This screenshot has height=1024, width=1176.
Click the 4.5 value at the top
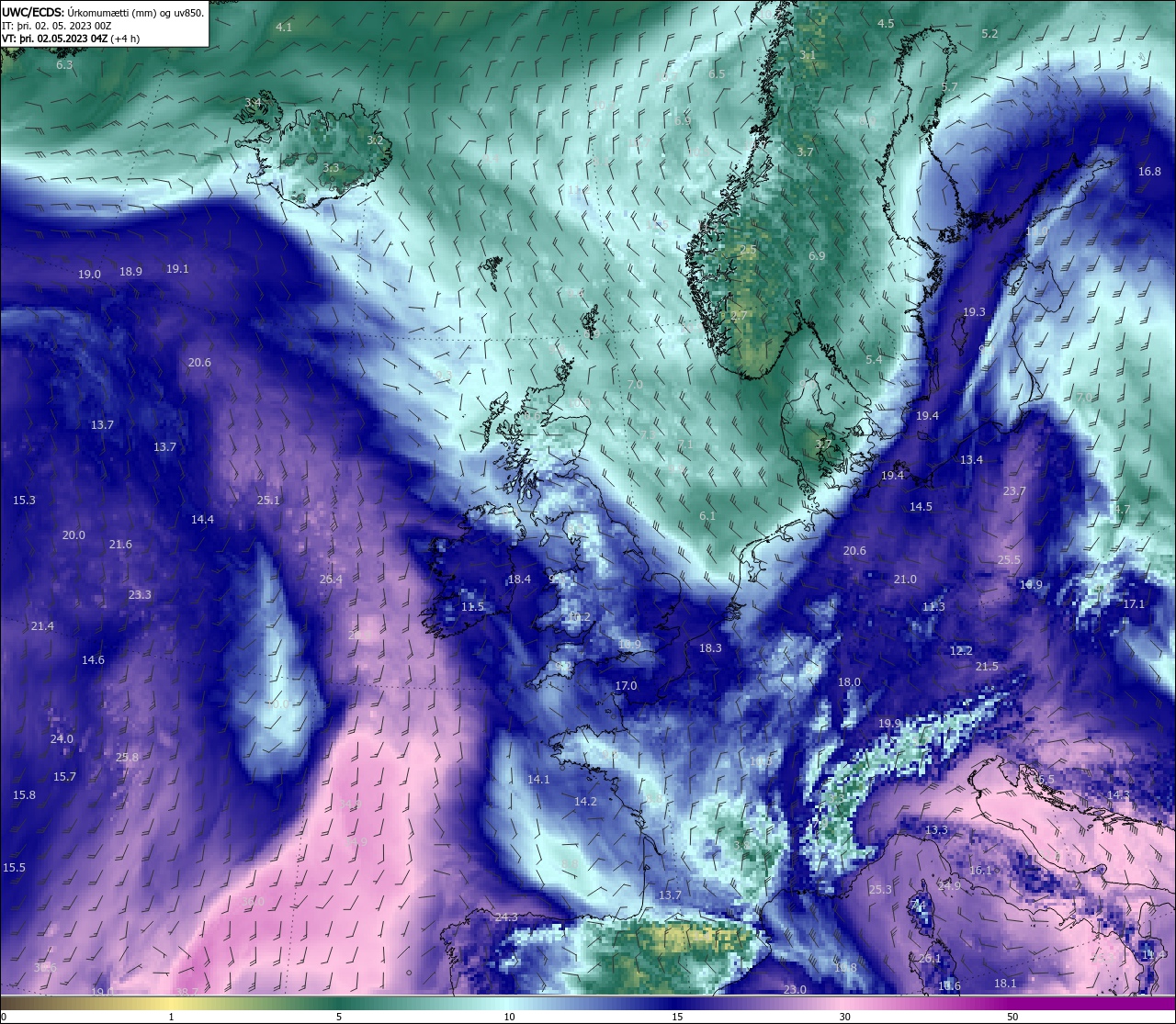click(886, 24)
